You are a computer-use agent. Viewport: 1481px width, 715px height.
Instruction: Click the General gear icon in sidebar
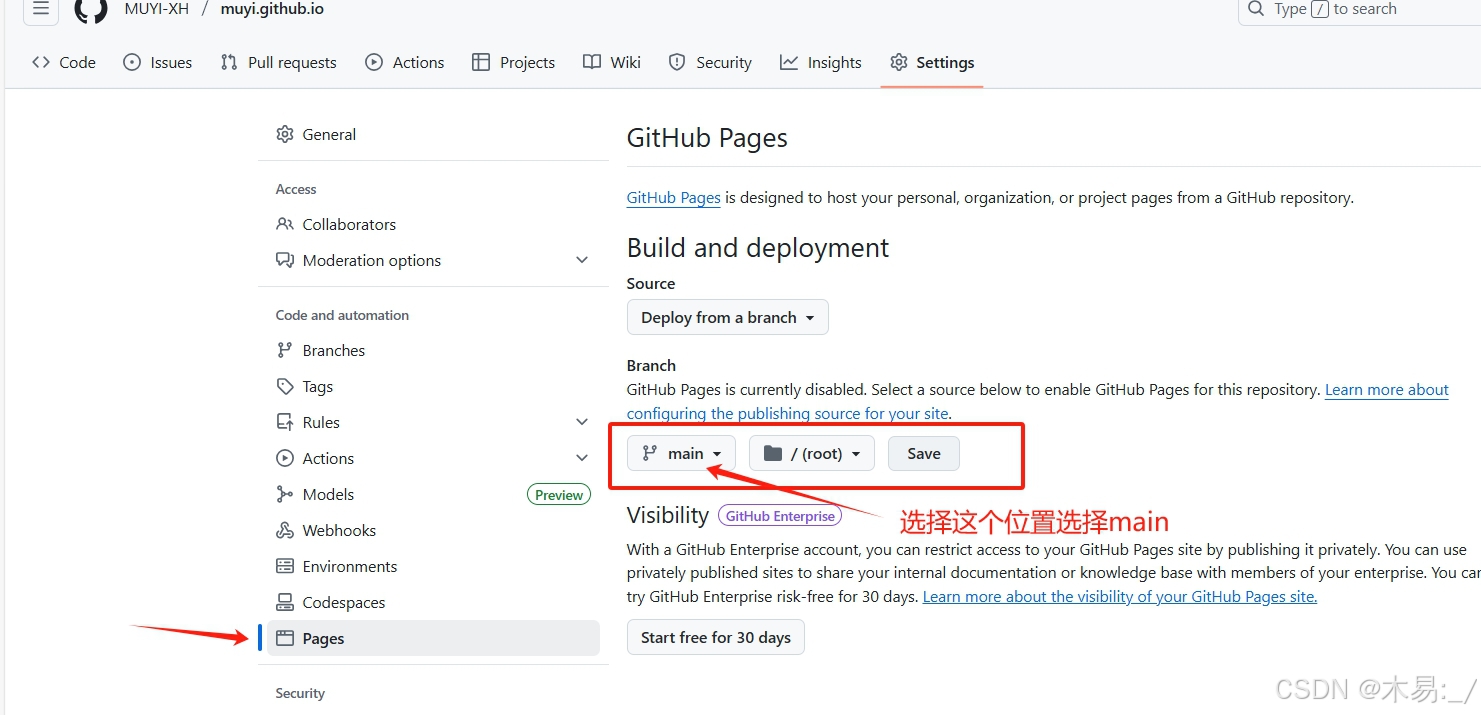285,134
